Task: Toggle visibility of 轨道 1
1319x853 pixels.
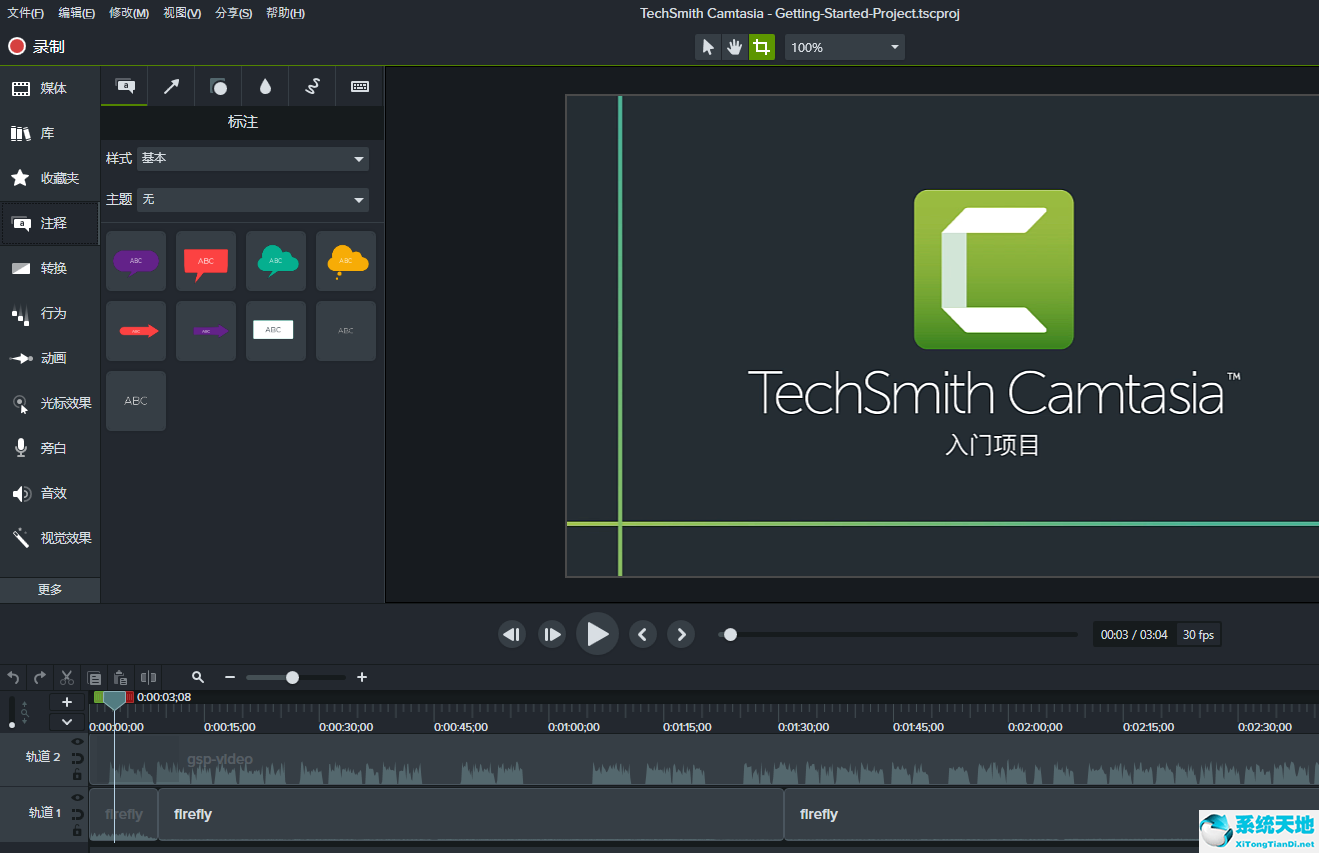Action: click(x=77, y=798)
